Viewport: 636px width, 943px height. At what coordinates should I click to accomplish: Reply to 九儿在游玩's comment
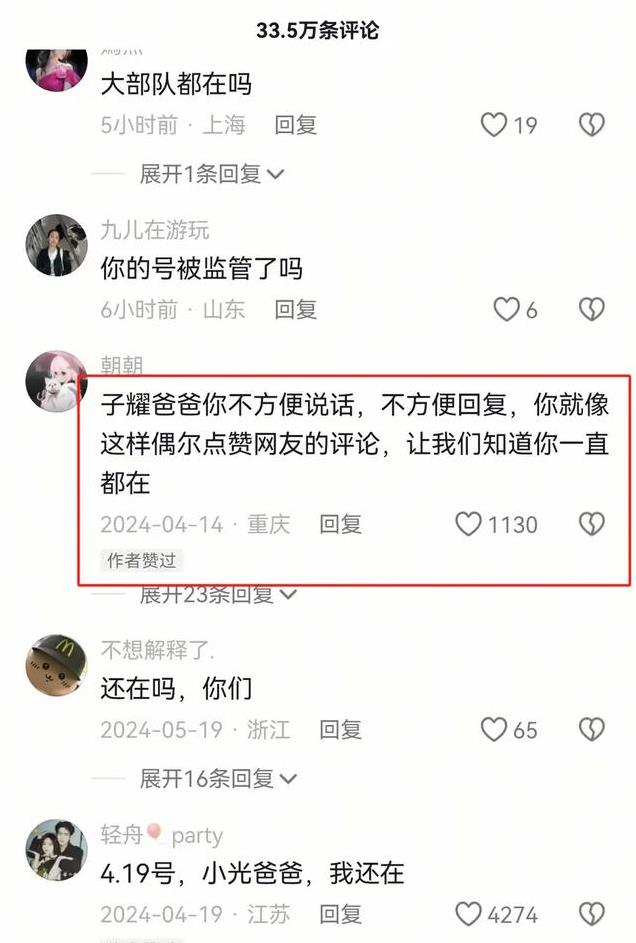tap(296, 309)
